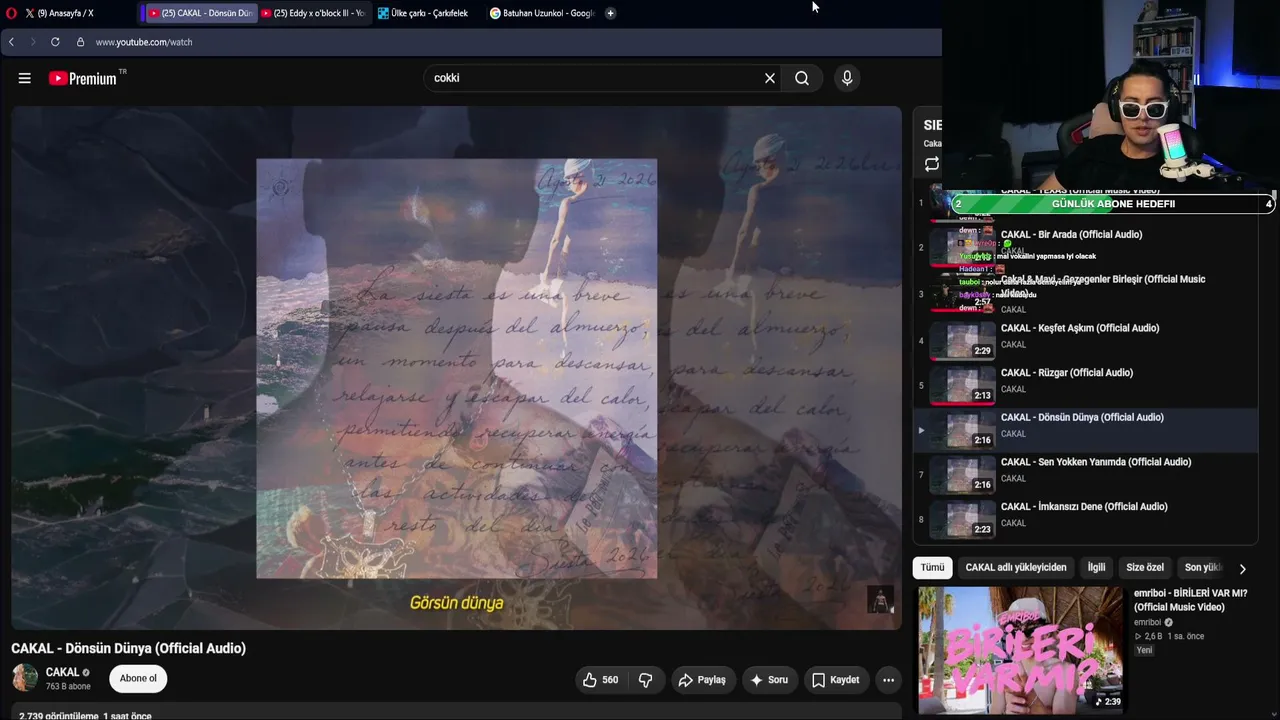Select the İlgili filter chip

1097,567
